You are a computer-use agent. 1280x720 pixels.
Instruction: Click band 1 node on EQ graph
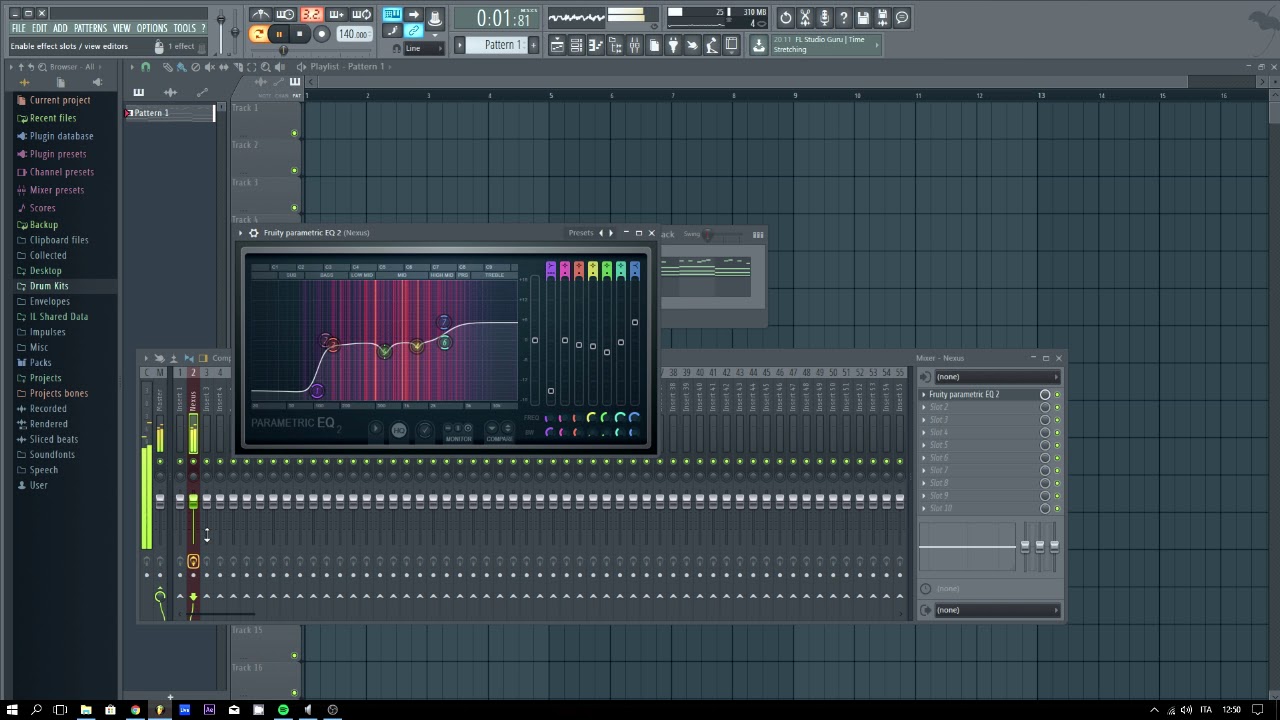click(x=317, y=391)
